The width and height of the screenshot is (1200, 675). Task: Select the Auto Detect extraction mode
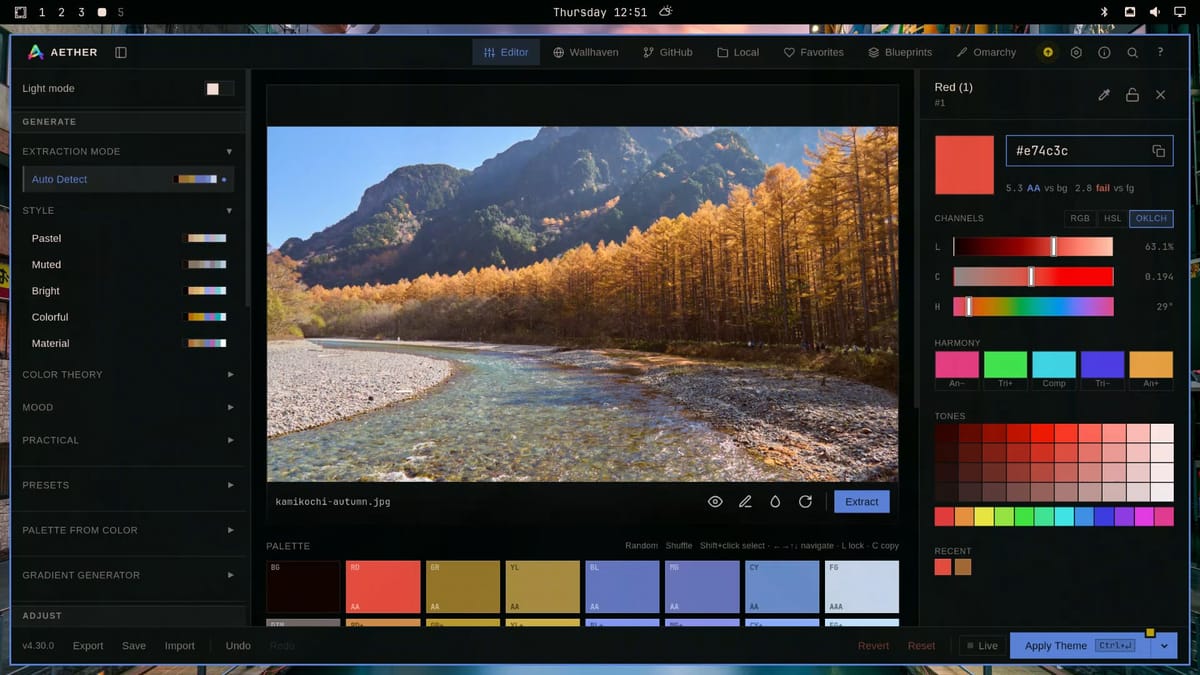click(128, 179)
